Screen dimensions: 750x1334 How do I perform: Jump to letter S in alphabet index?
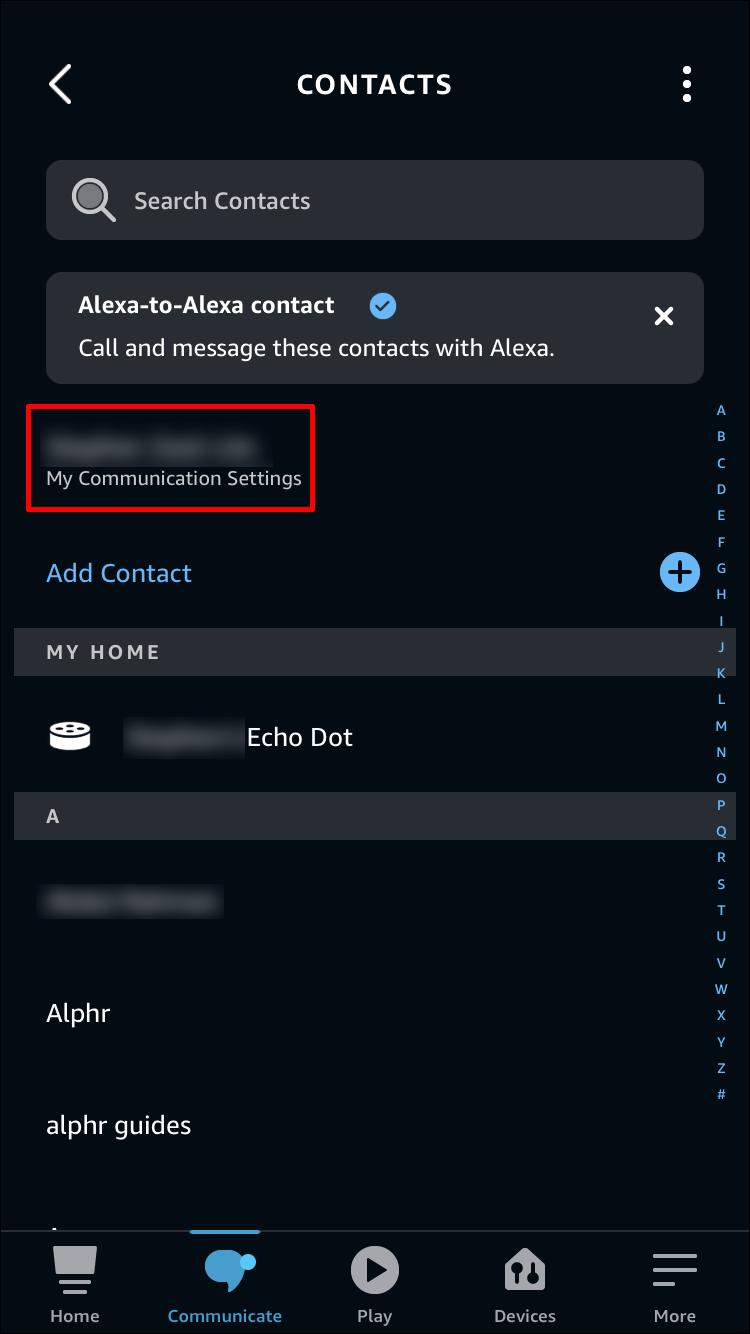point(721,884)
